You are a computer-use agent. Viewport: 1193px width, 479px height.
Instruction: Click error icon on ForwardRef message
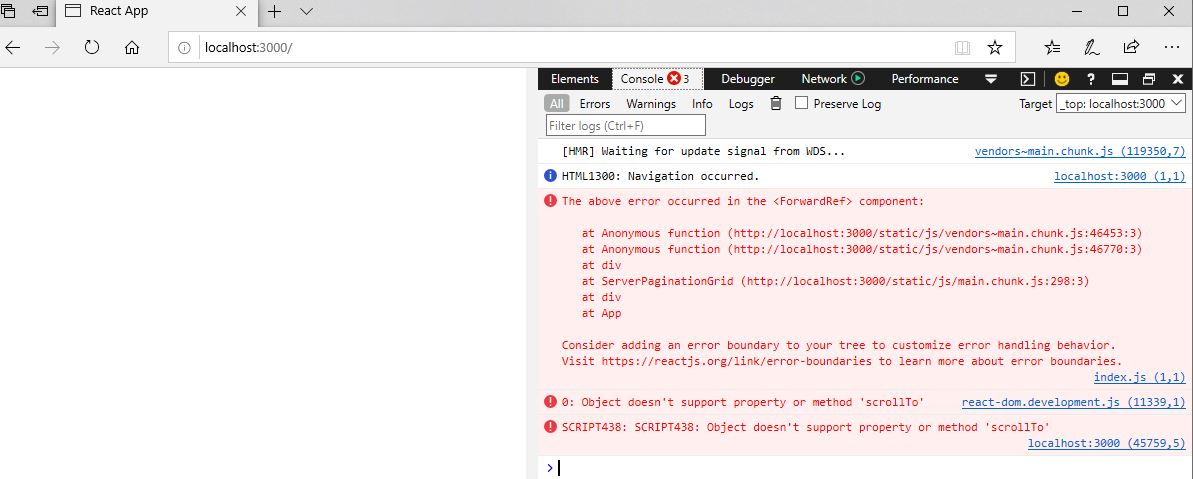(x=550, y=201)
